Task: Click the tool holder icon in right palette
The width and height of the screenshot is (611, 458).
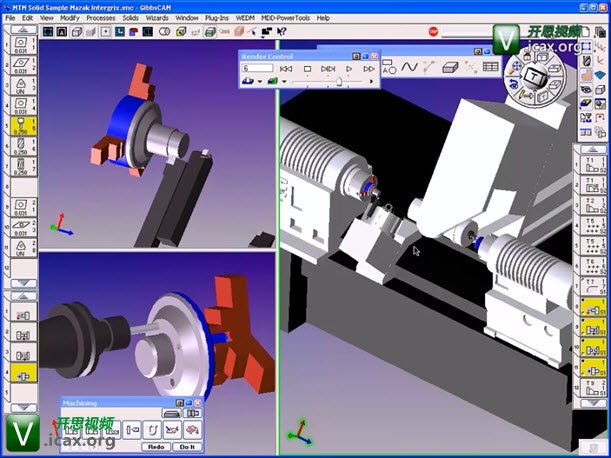Action: (x=586, y=61)
